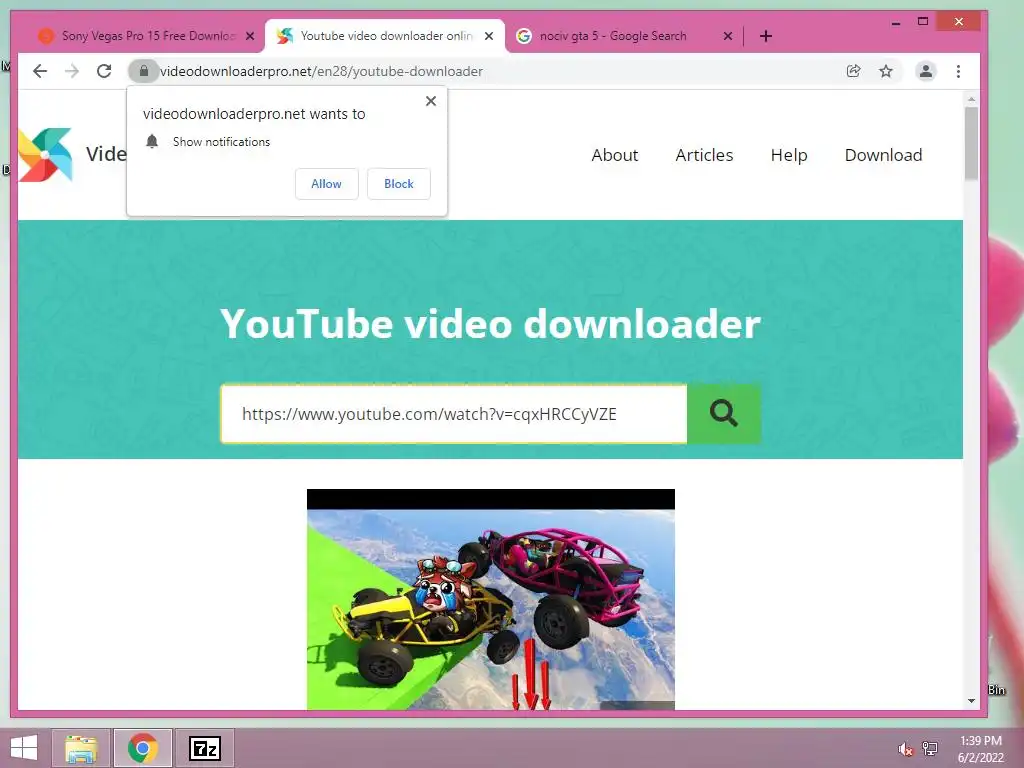Click the YouTube URL input field
Image resolution: width=1024 pixels, height=768 pixels.
(x=454, y=414)
